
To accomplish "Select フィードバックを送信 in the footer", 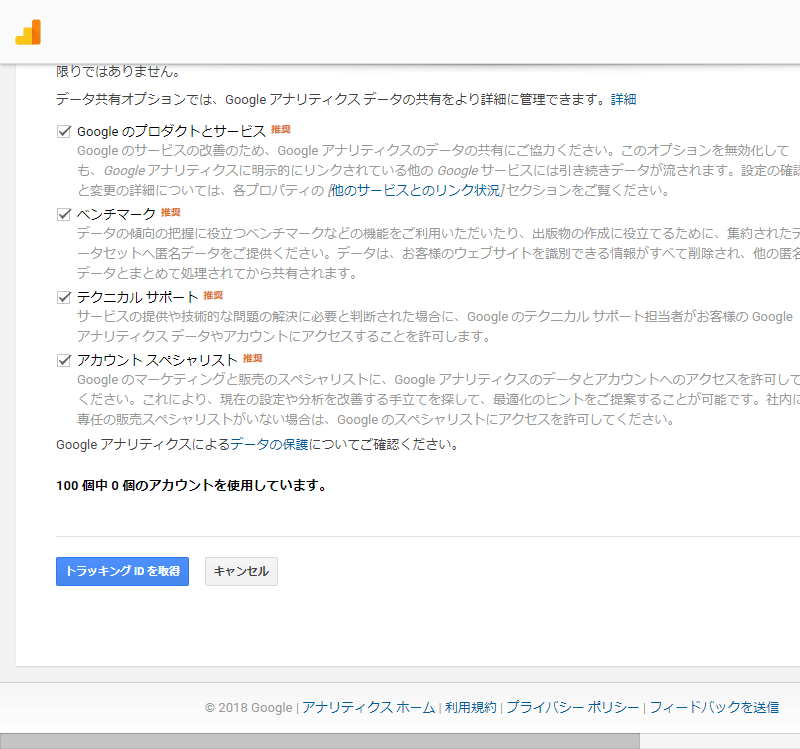I will (714, 707).
